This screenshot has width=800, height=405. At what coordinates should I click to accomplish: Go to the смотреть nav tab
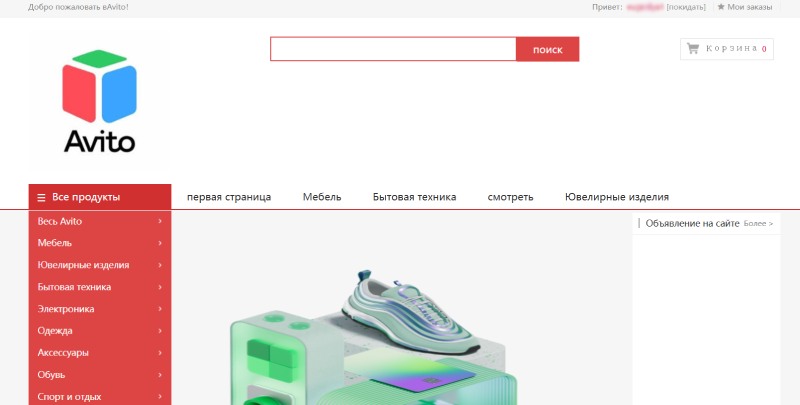510,197
